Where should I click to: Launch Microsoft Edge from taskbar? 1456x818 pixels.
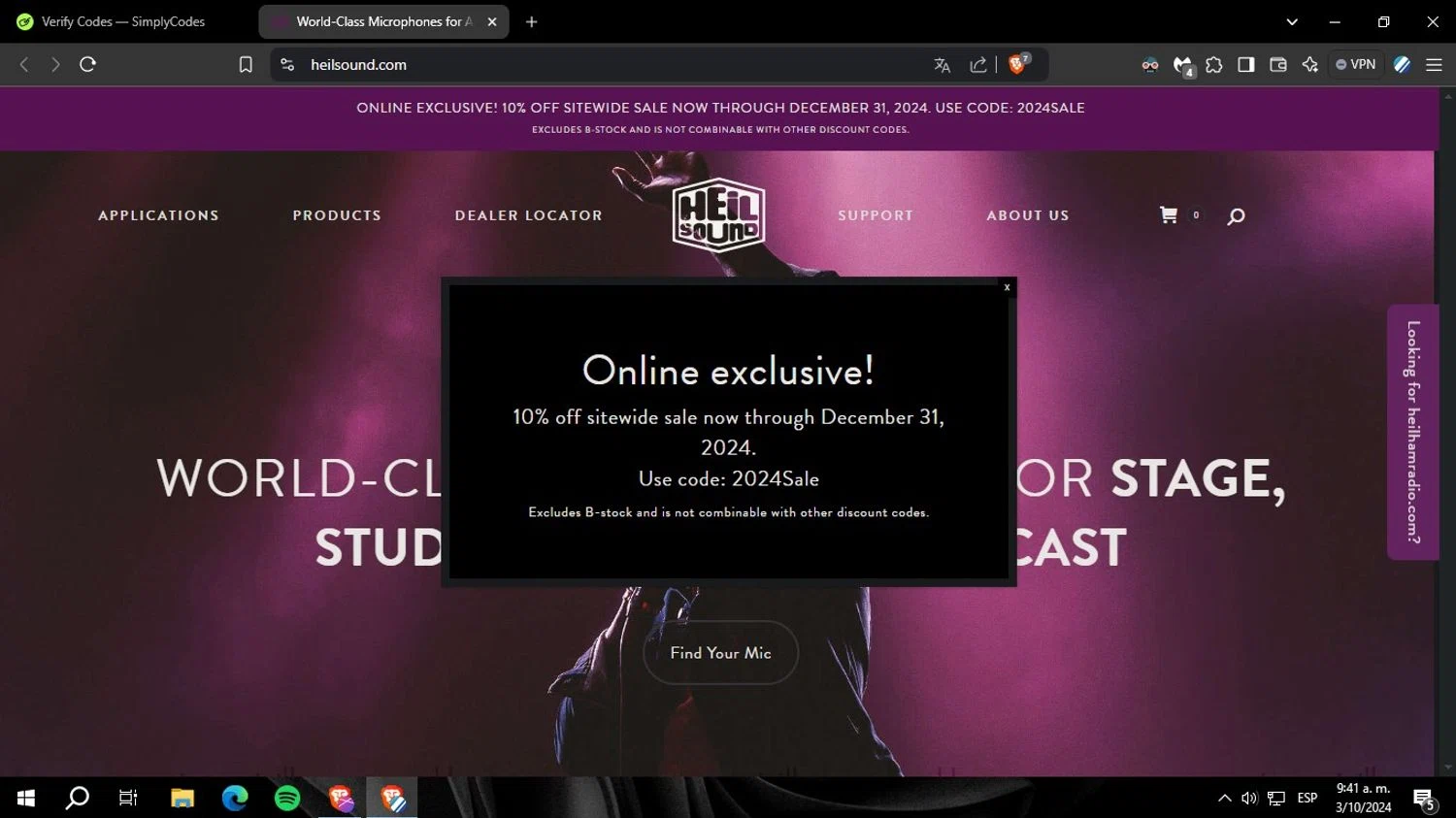235,798
